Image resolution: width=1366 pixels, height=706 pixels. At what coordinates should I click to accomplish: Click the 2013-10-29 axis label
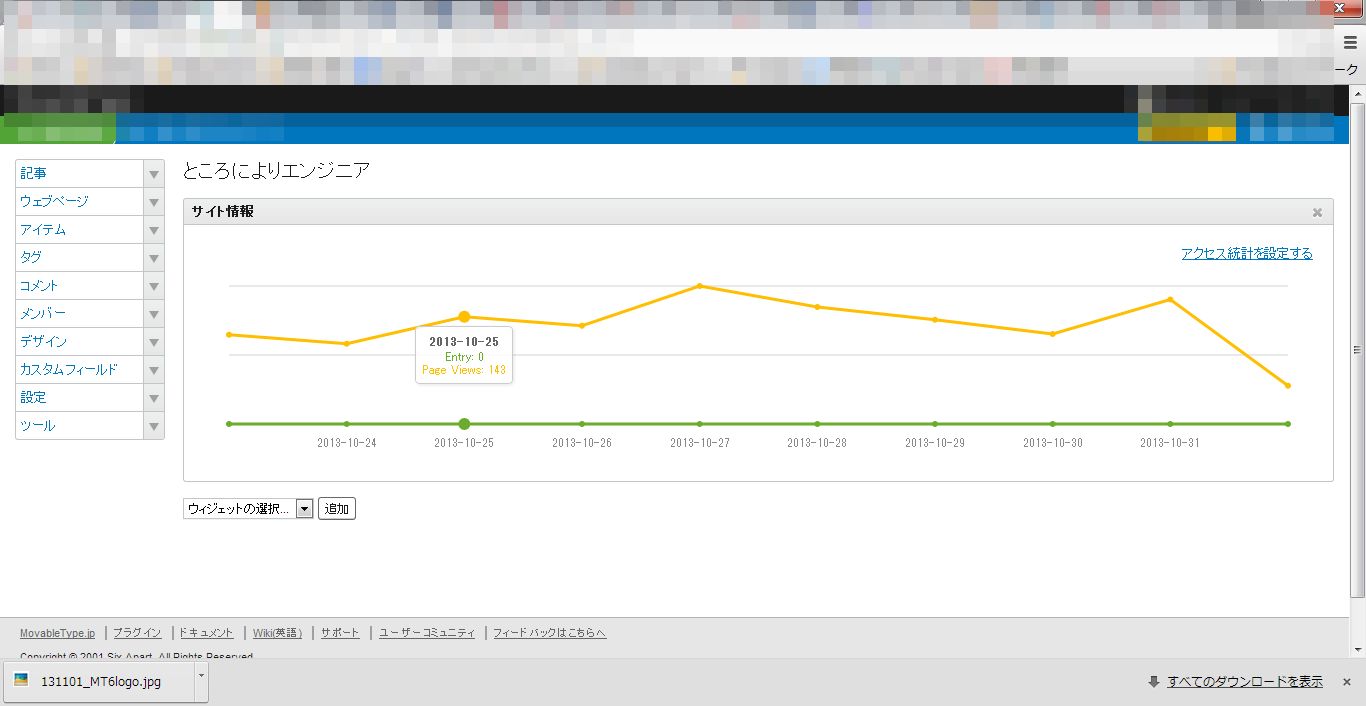(x=935, y=443)
